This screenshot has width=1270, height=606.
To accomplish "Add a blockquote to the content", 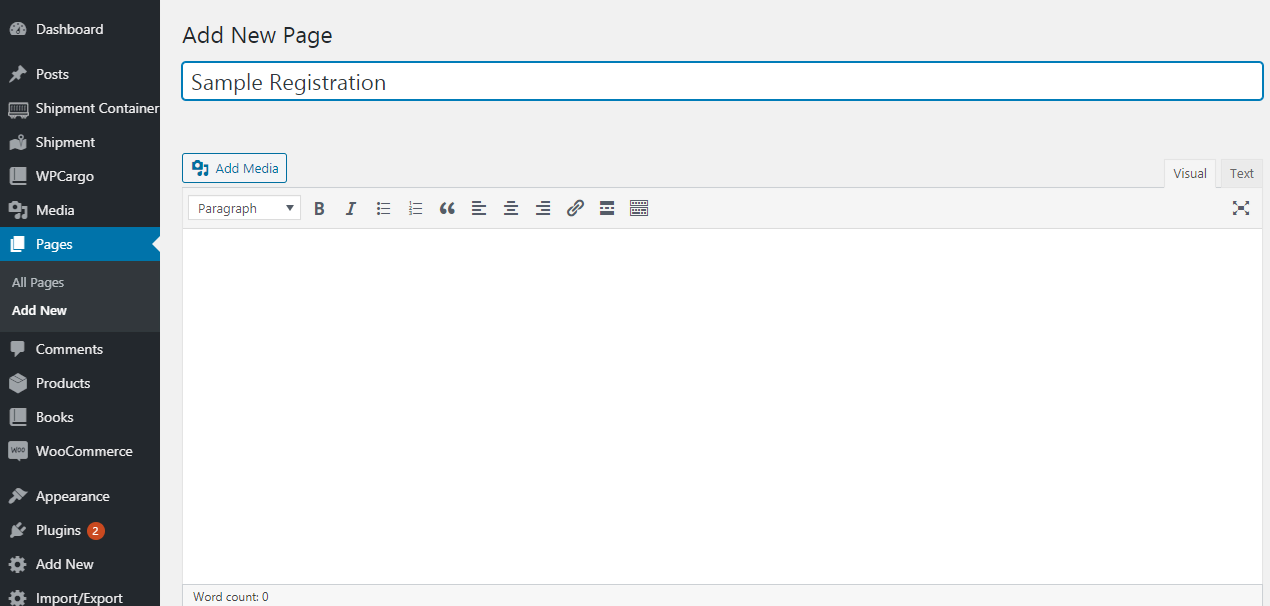I will [x=447, y=208].
